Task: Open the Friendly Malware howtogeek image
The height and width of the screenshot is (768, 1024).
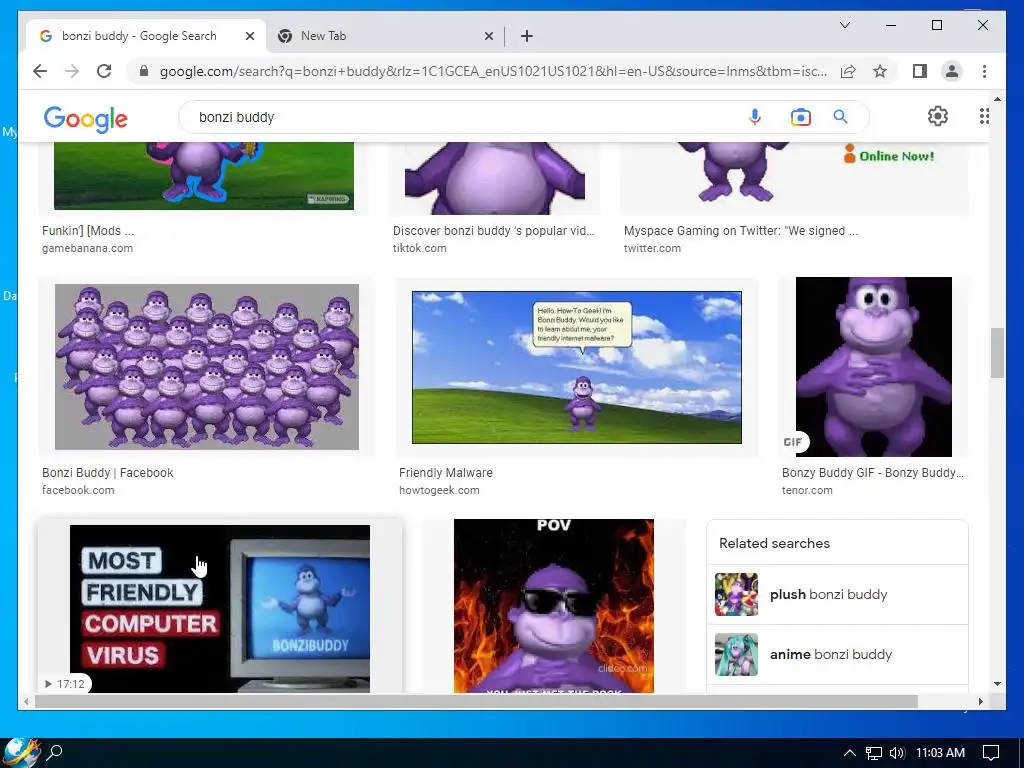Action: pos(577,367)
